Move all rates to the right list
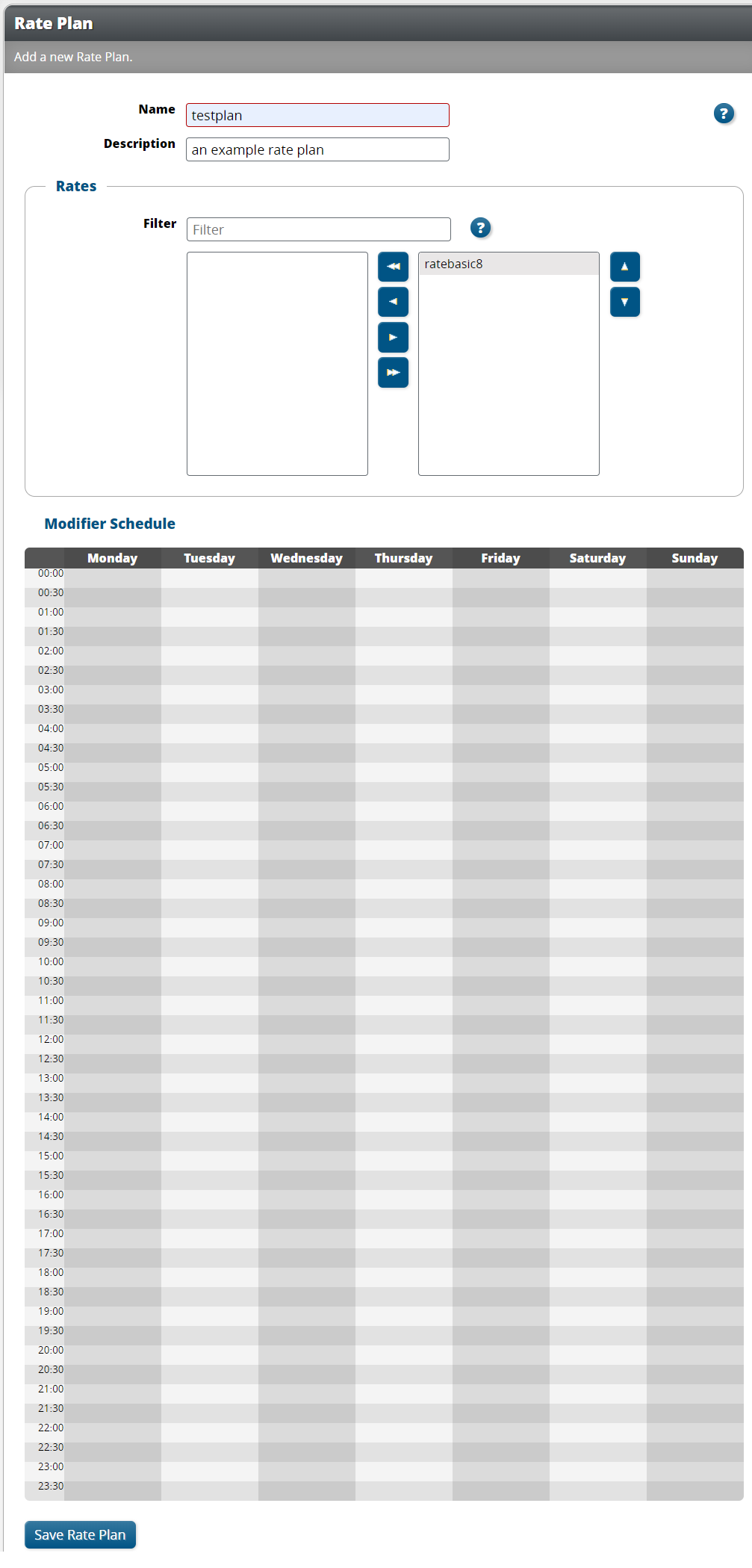The width and height of the screenshot is (752, 1568). [393, 372]
